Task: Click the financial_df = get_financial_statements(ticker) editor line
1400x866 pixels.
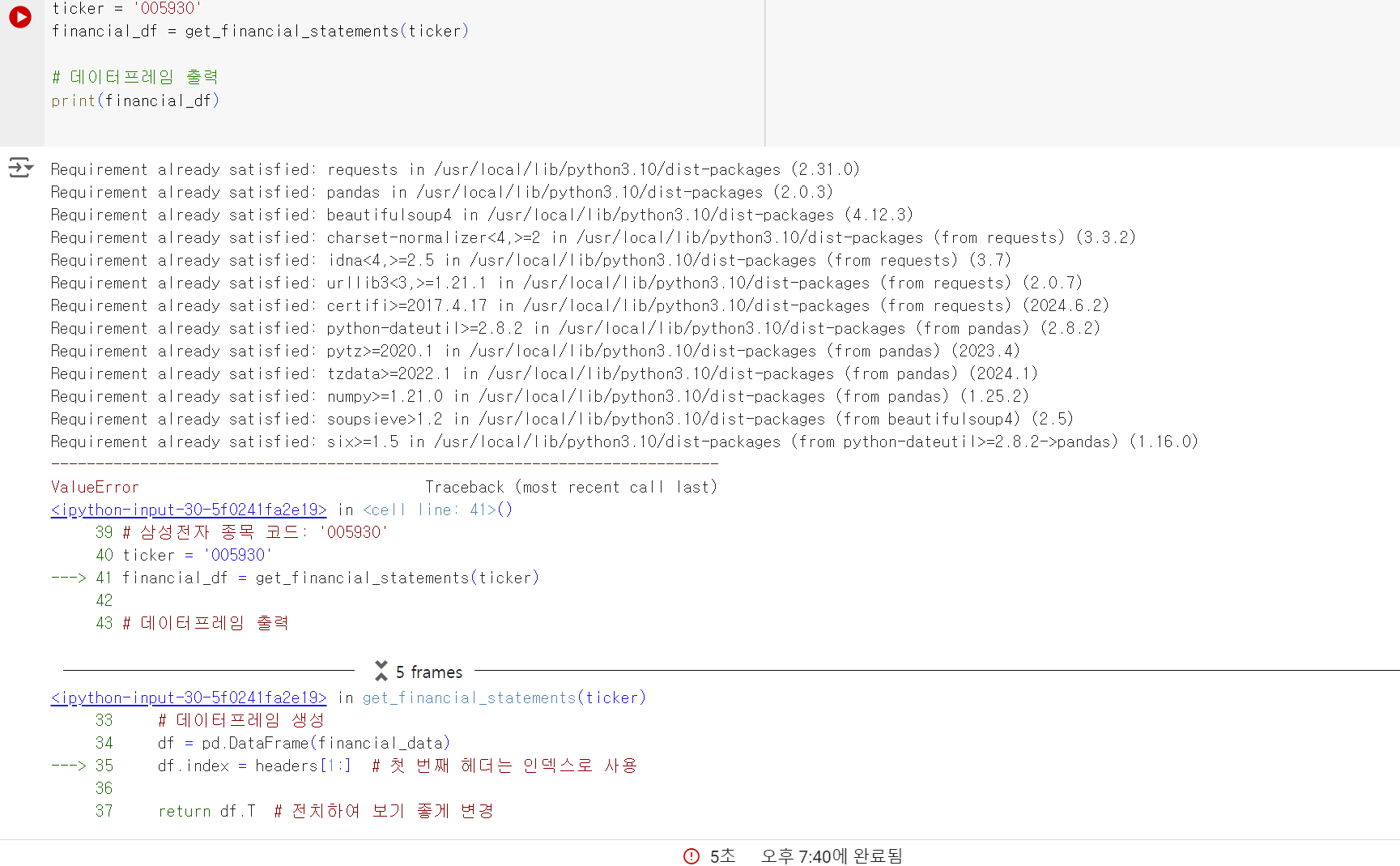Action: point(260,31)
